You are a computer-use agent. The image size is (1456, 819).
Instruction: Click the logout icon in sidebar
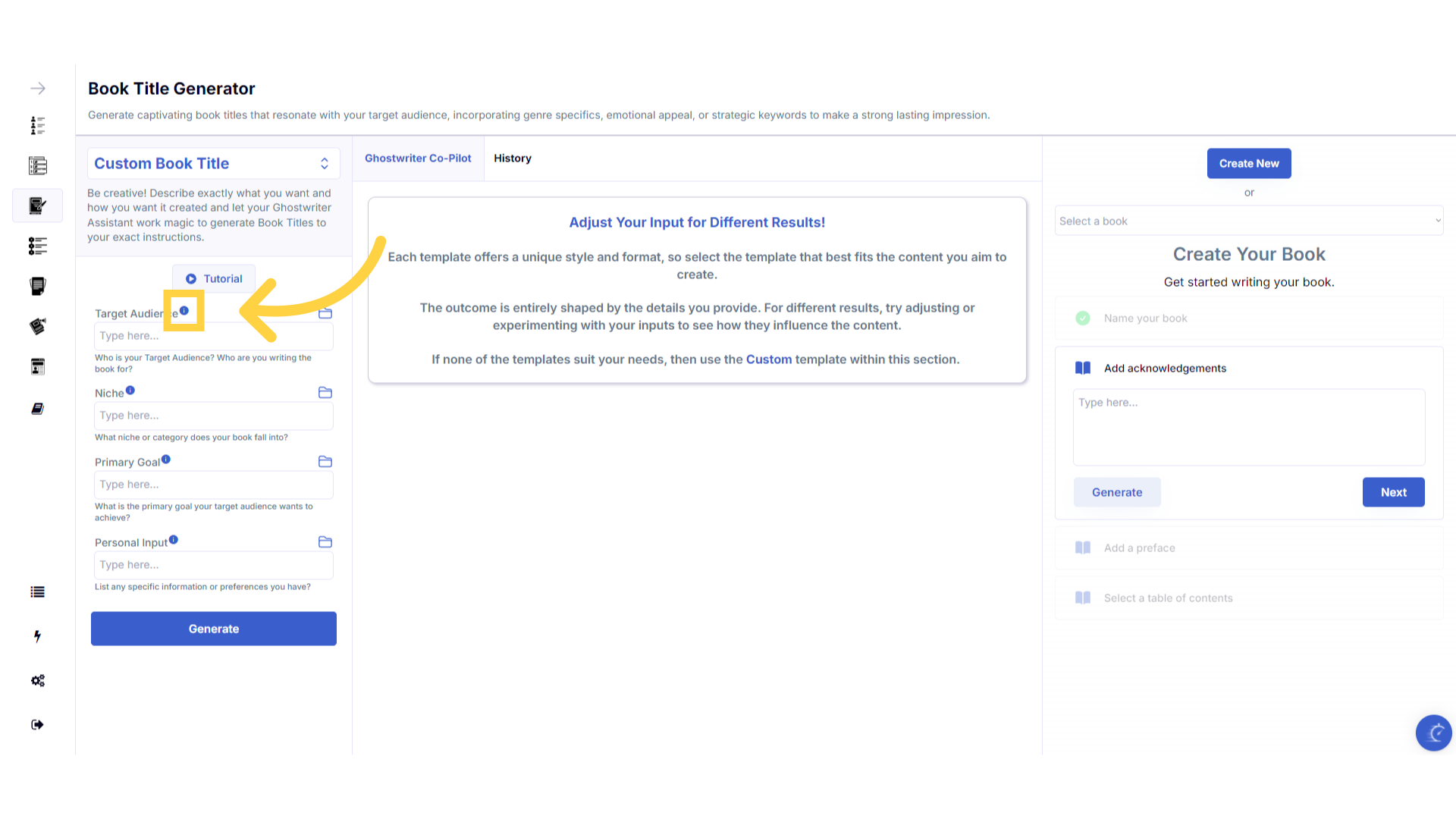click(38, 725)
